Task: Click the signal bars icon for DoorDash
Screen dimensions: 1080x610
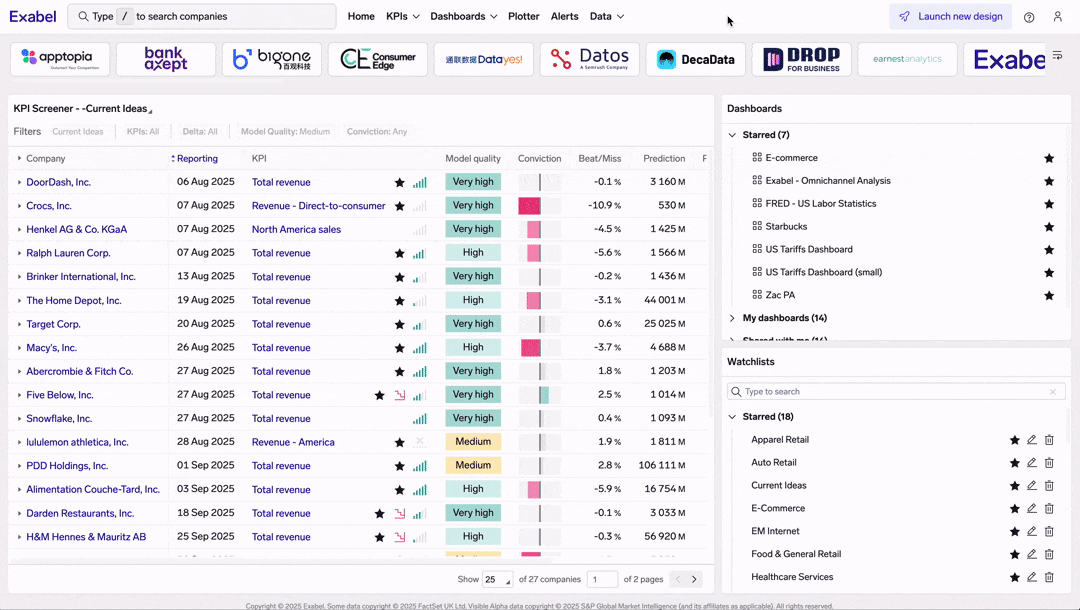Action: [419, 182]
